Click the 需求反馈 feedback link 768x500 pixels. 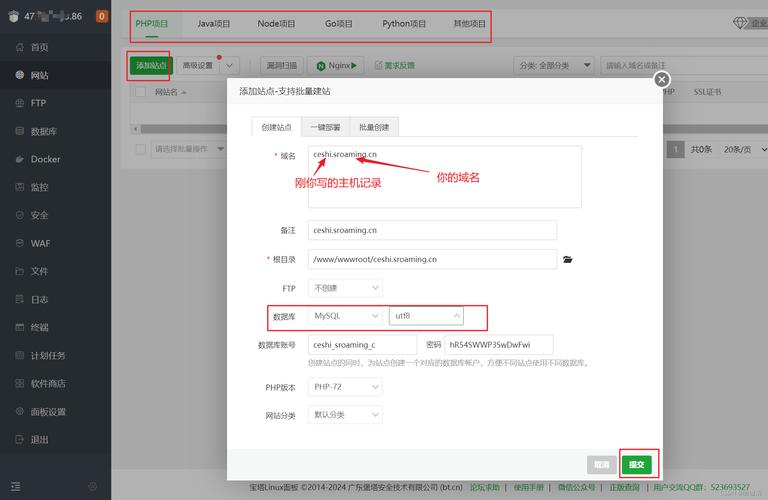(x=395, y=65)
